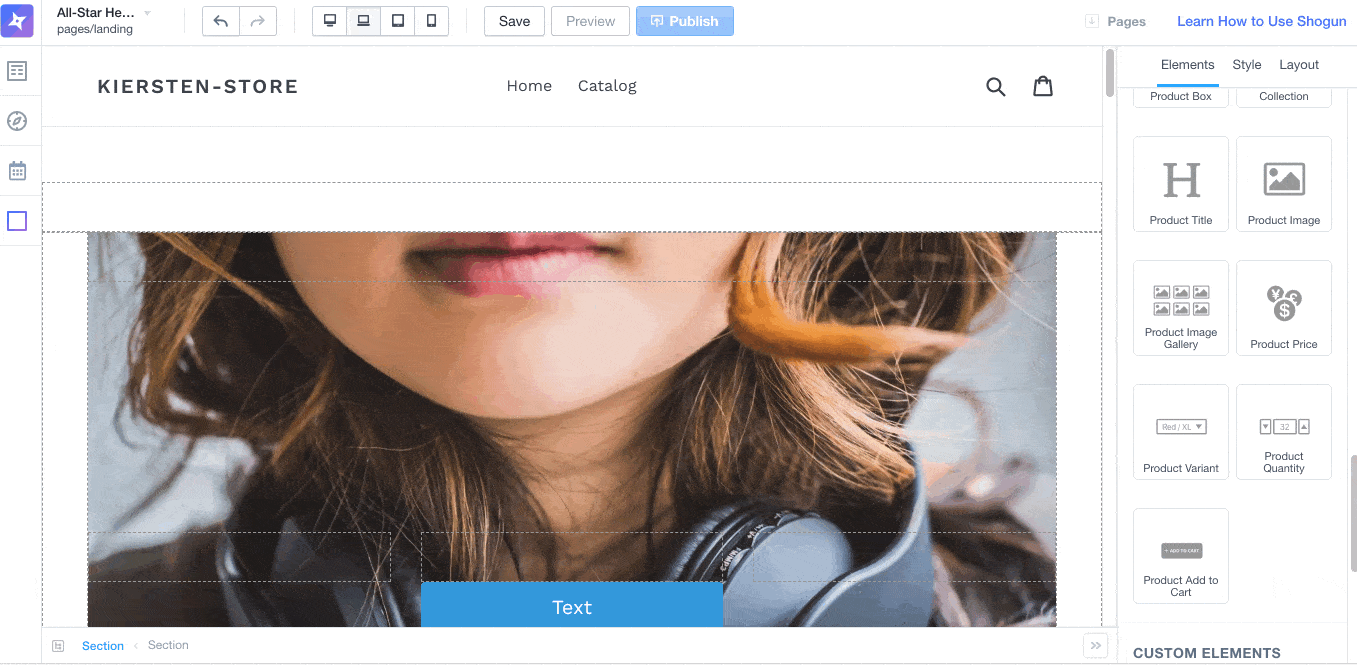Screen dimensions: 1357x665
Task: Collapse the right sidebar panel
Action: pos(1095,646)
